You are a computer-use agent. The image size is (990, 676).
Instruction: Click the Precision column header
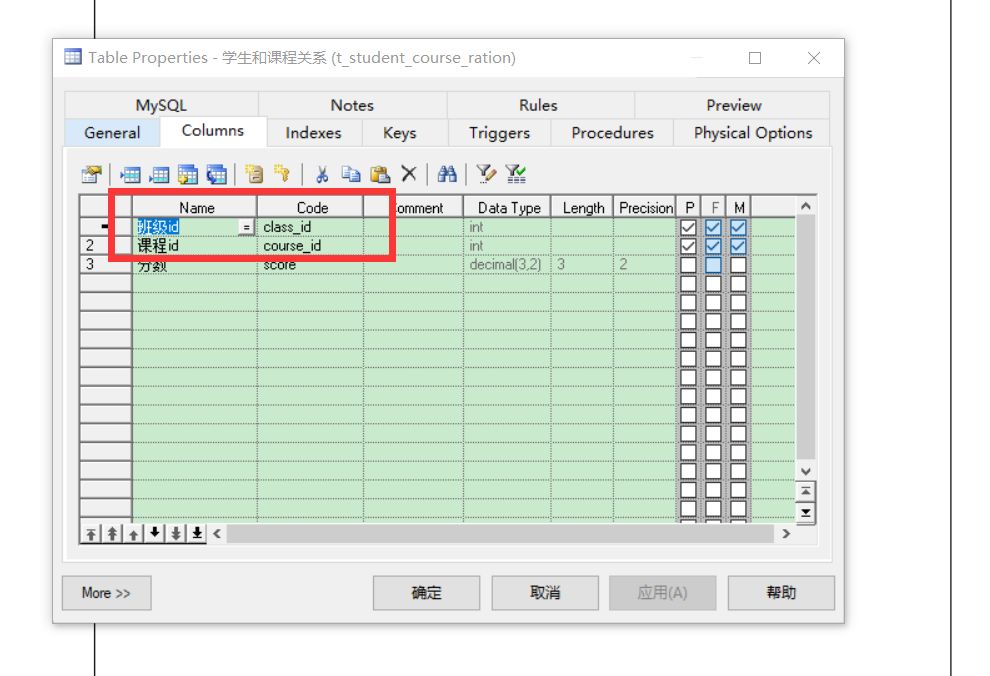pos(645,208)
